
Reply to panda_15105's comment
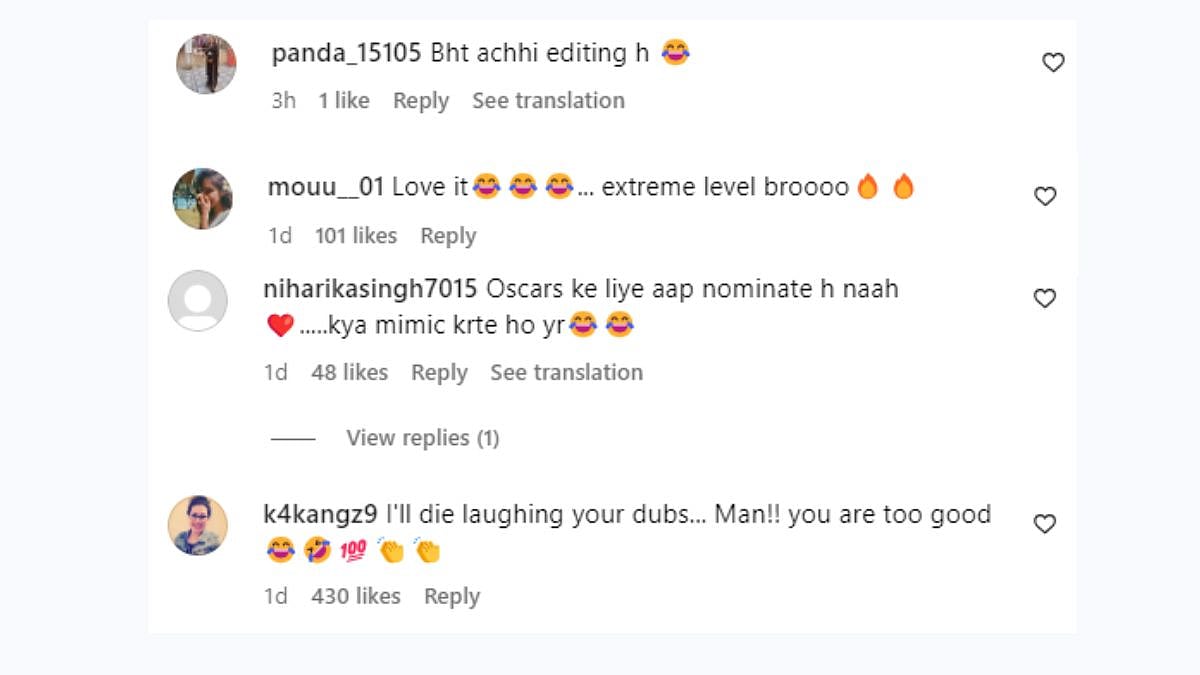coord(420,101)
